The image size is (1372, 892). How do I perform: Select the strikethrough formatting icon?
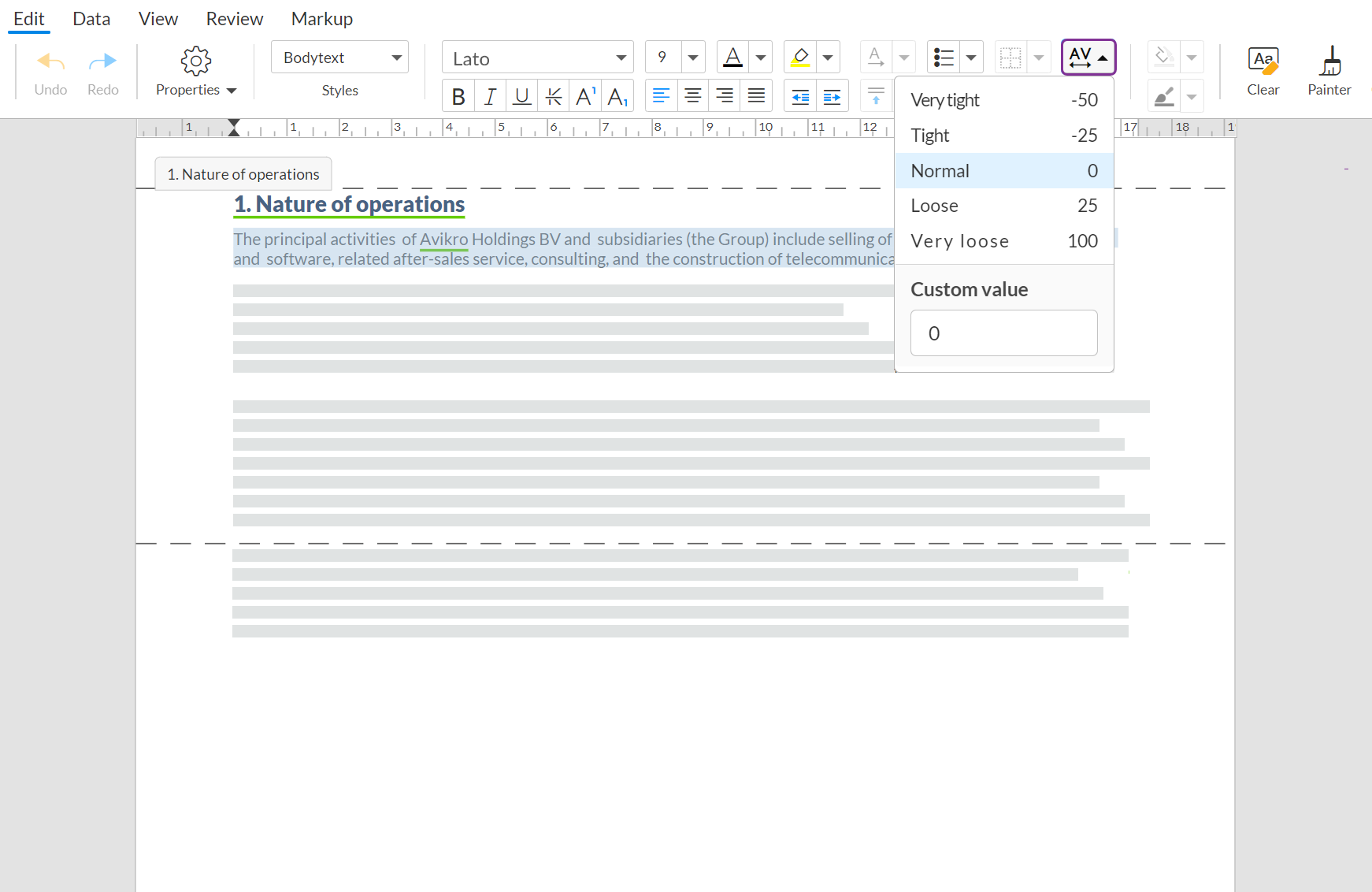click(554, 95)
